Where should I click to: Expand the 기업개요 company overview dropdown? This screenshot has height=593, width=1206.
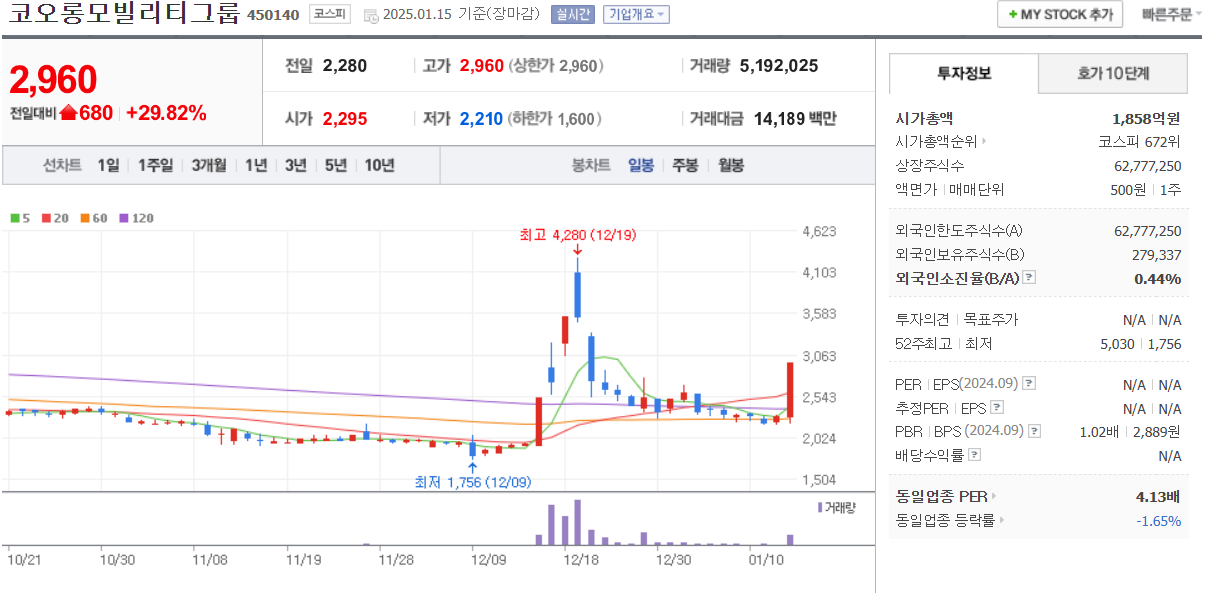636,14
